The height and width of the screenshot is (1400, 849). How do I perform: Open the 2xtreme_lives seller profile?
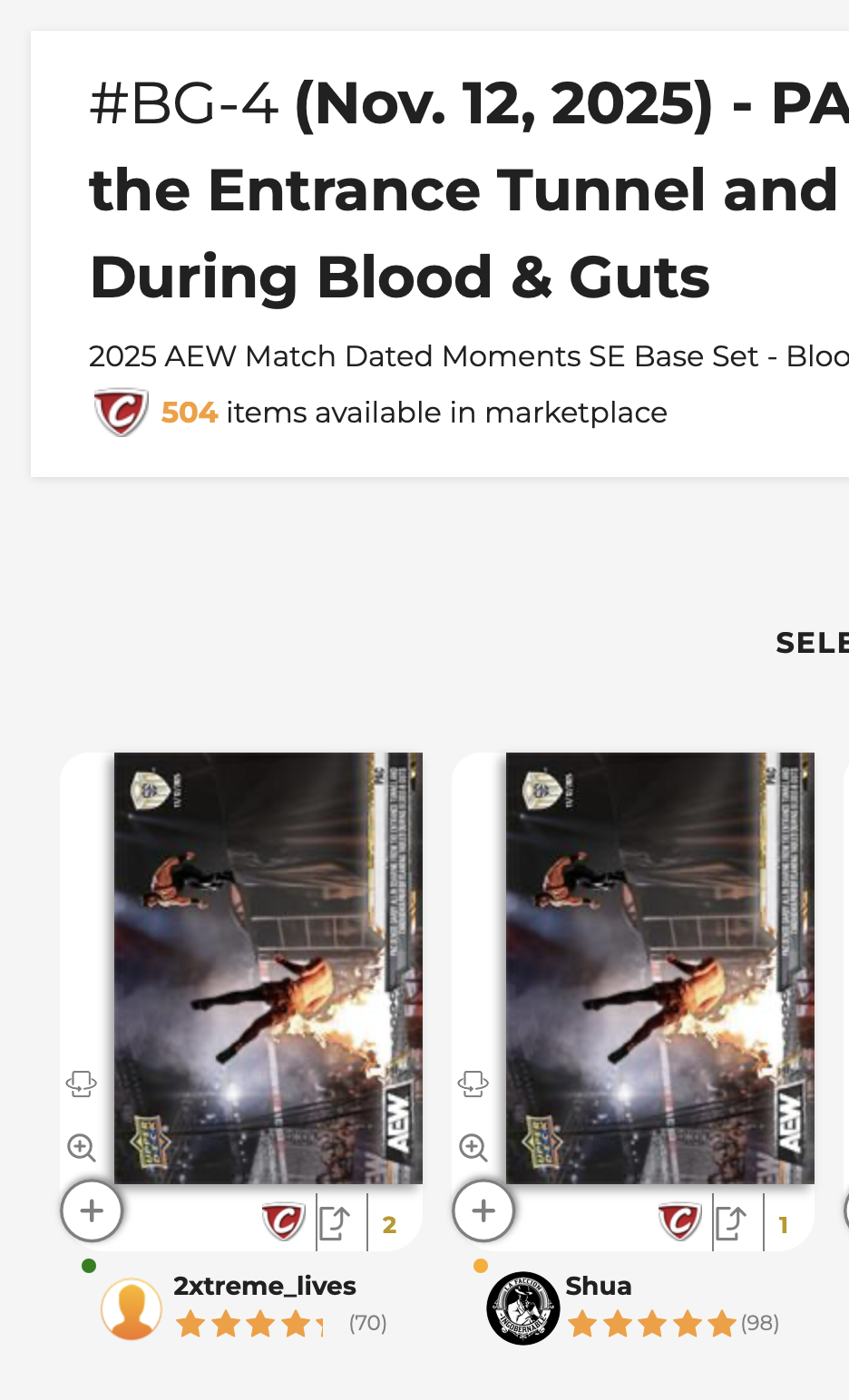(265, 1286)
